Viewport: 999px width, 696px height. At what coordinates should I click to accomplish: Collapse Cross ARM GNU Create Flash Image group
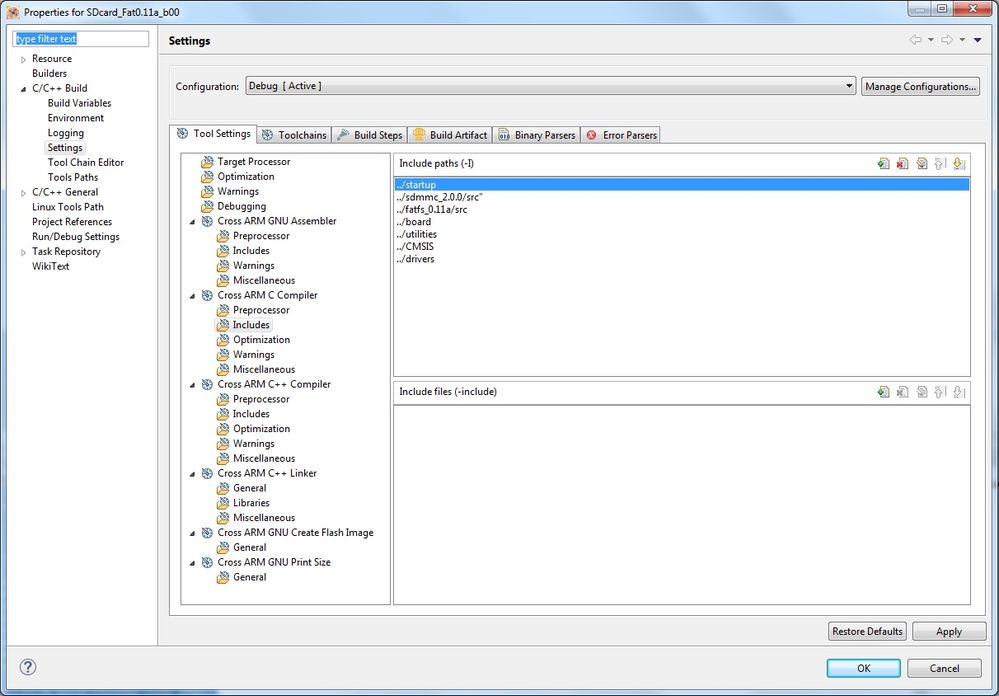192,533
